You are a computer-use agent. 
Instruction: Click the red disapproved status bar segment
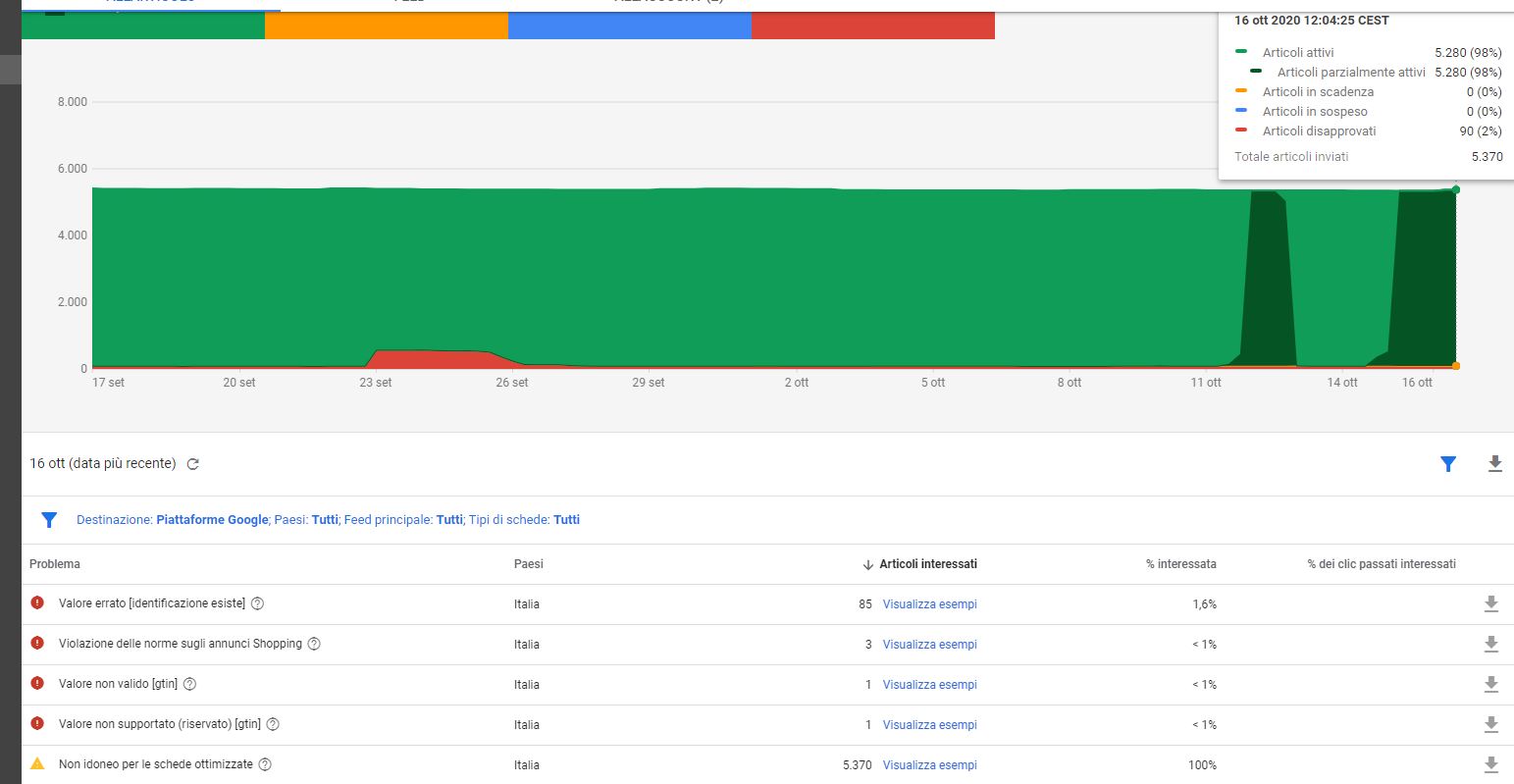(x=872, y=26)
